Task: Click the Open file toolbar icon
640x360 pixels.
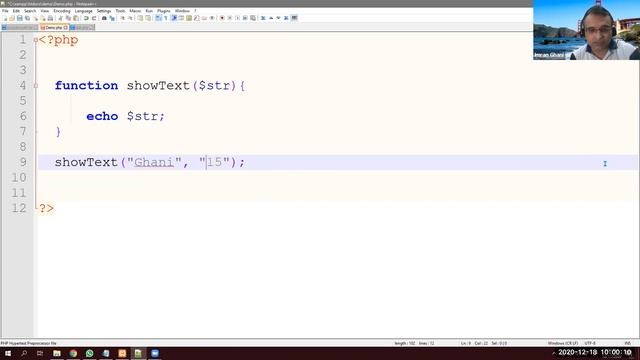Action: coord(12,18)
